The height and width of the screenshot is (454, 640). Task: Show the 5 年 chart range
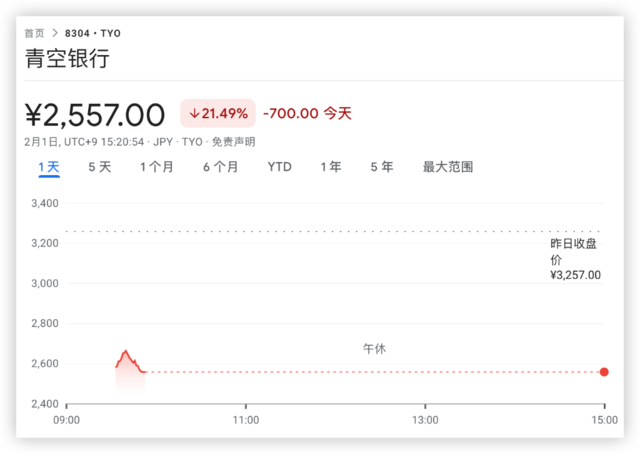(381, 167)
